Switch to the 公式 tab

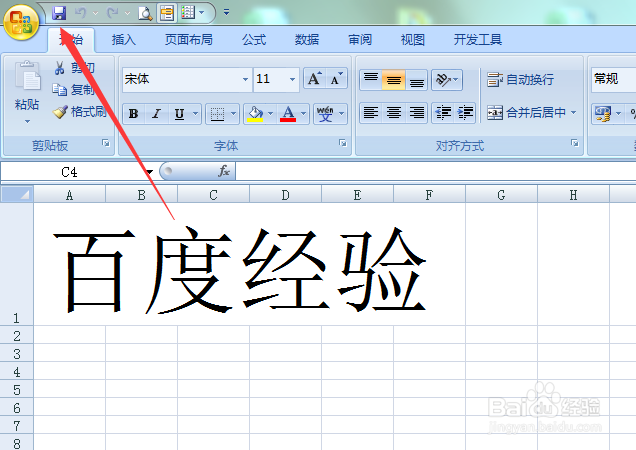coord(254,39)
